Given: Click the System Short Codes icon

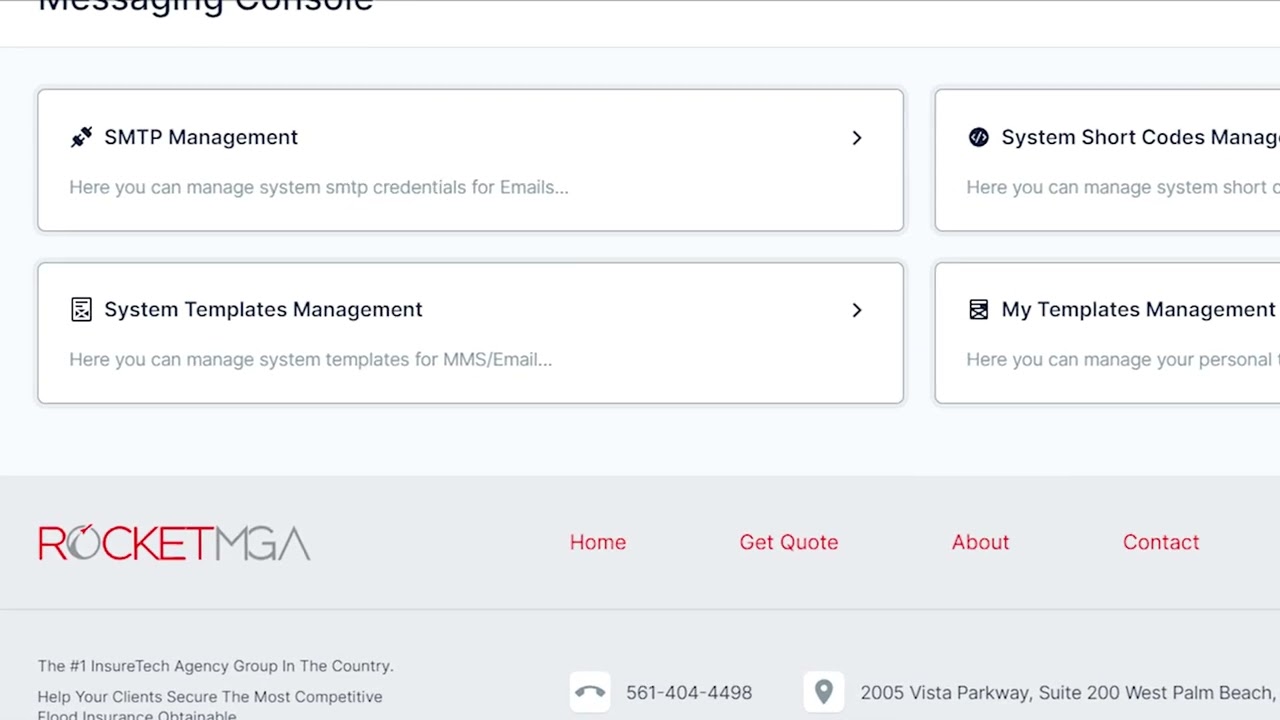Looking at the screenshot, I should (x=978, y=137).
